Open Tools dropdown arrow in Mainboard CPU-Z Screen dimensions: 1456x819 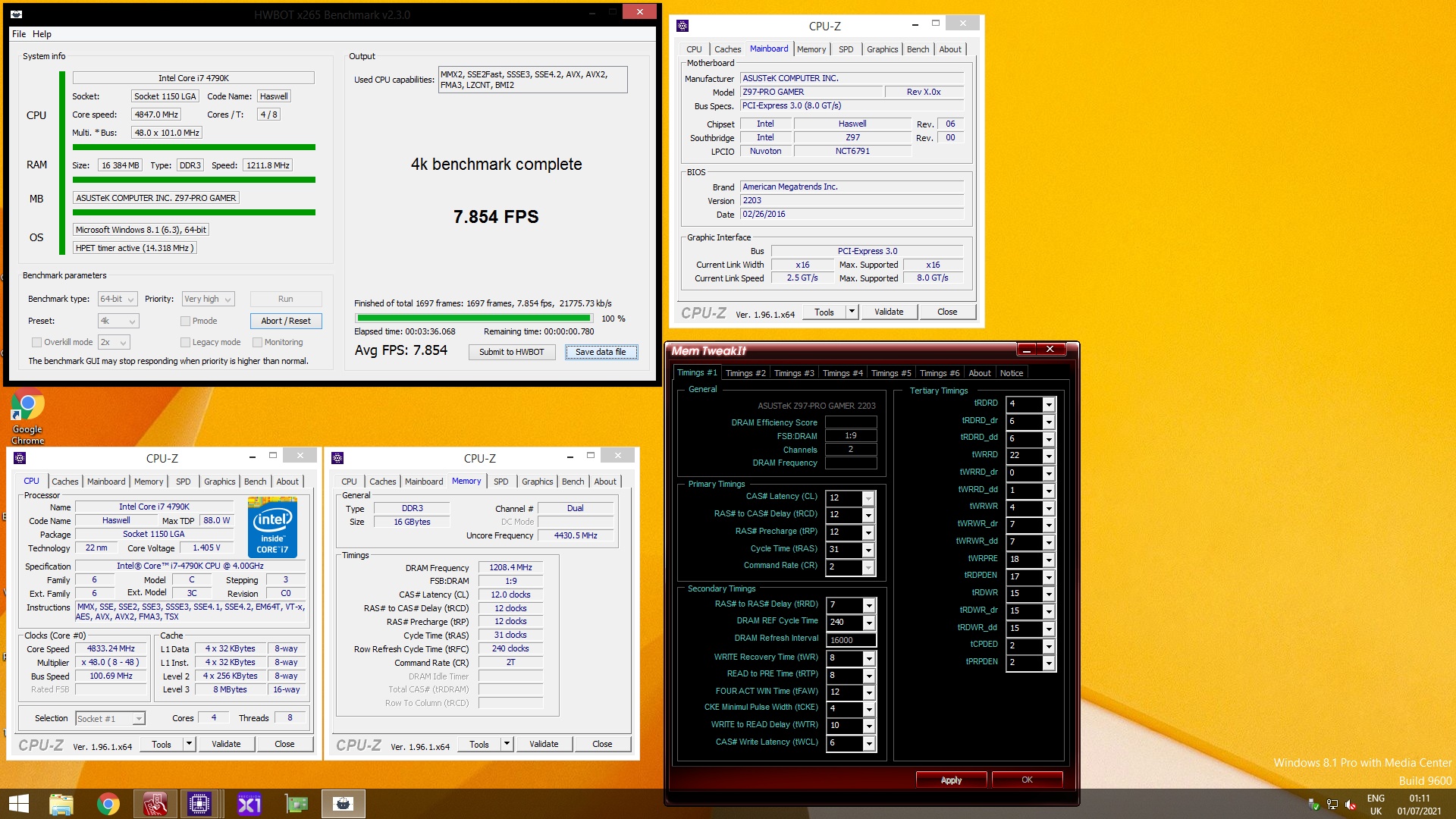click(x=852, y=312)
